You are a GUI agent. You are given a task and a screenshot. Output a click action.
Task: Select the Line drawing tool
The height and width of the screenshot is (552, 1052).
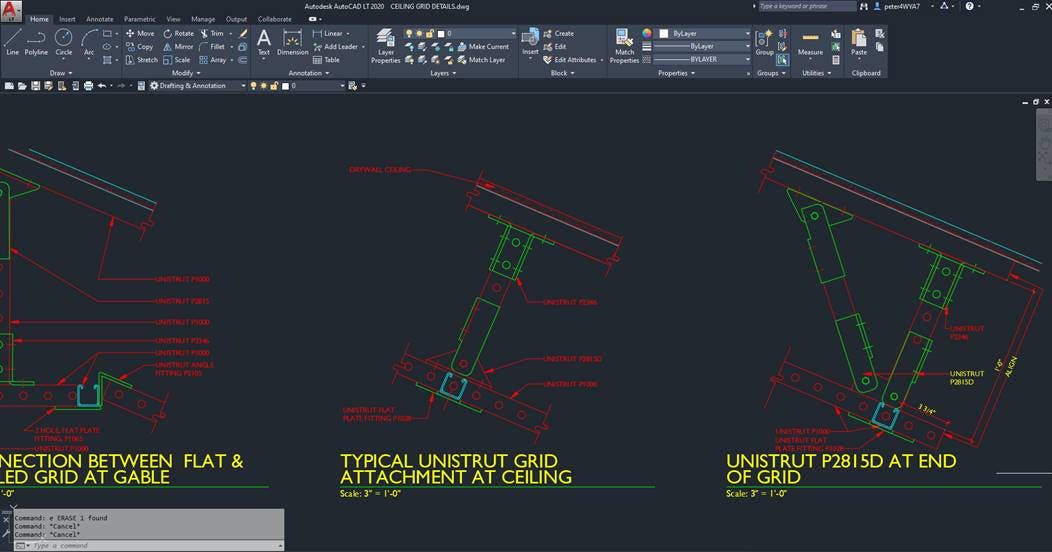[12, 42]
